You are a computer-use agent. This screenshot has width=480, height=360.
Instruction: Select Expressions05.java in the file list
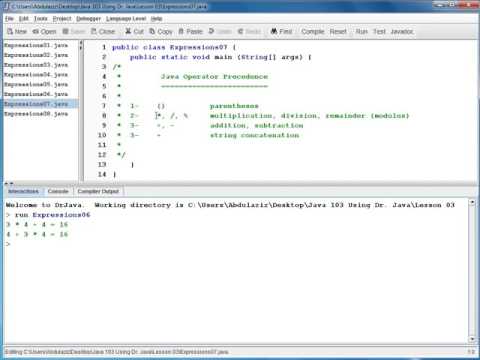(x=36, y=84)
